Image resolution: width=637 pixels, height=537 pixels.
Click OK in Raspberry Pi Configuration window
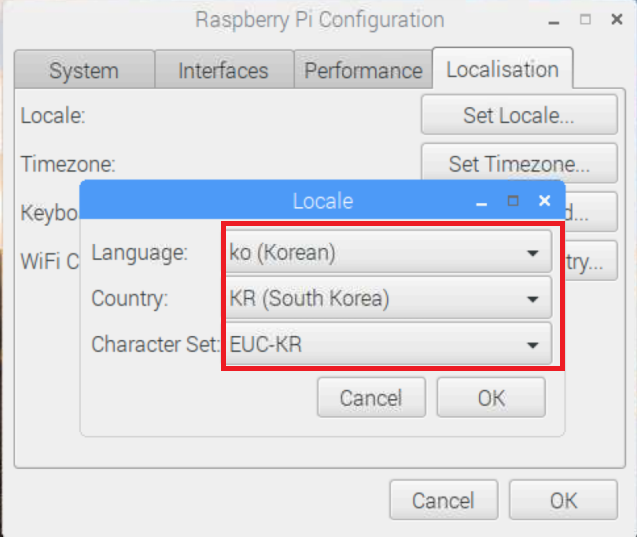pos(563,500)
